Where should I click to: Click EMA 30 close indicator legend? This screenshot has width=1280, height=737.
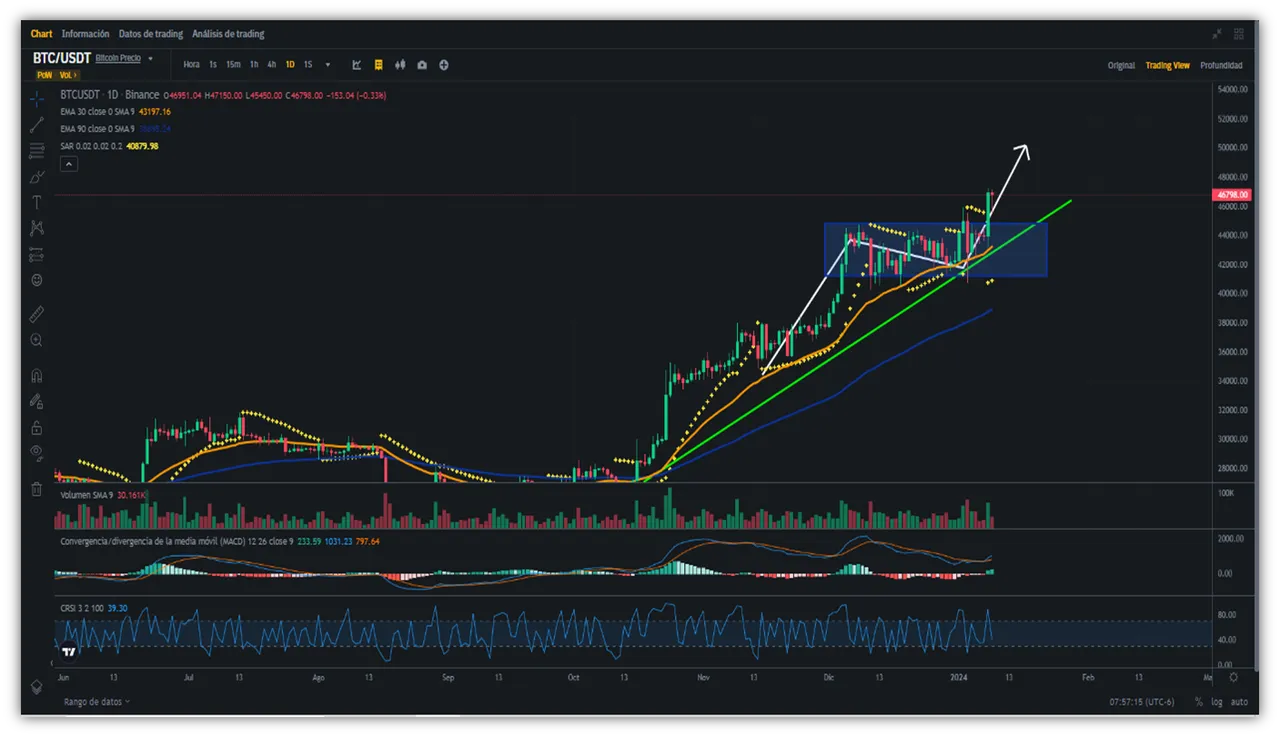[x=98, y=112]
